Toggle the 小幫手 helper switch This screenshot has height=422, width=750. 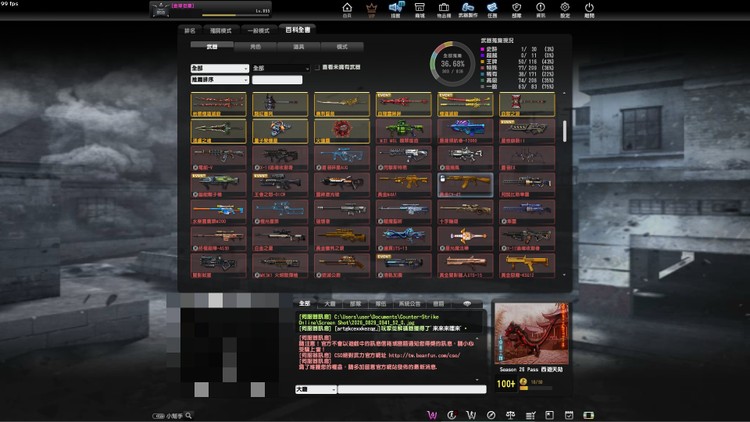[158, 416]
